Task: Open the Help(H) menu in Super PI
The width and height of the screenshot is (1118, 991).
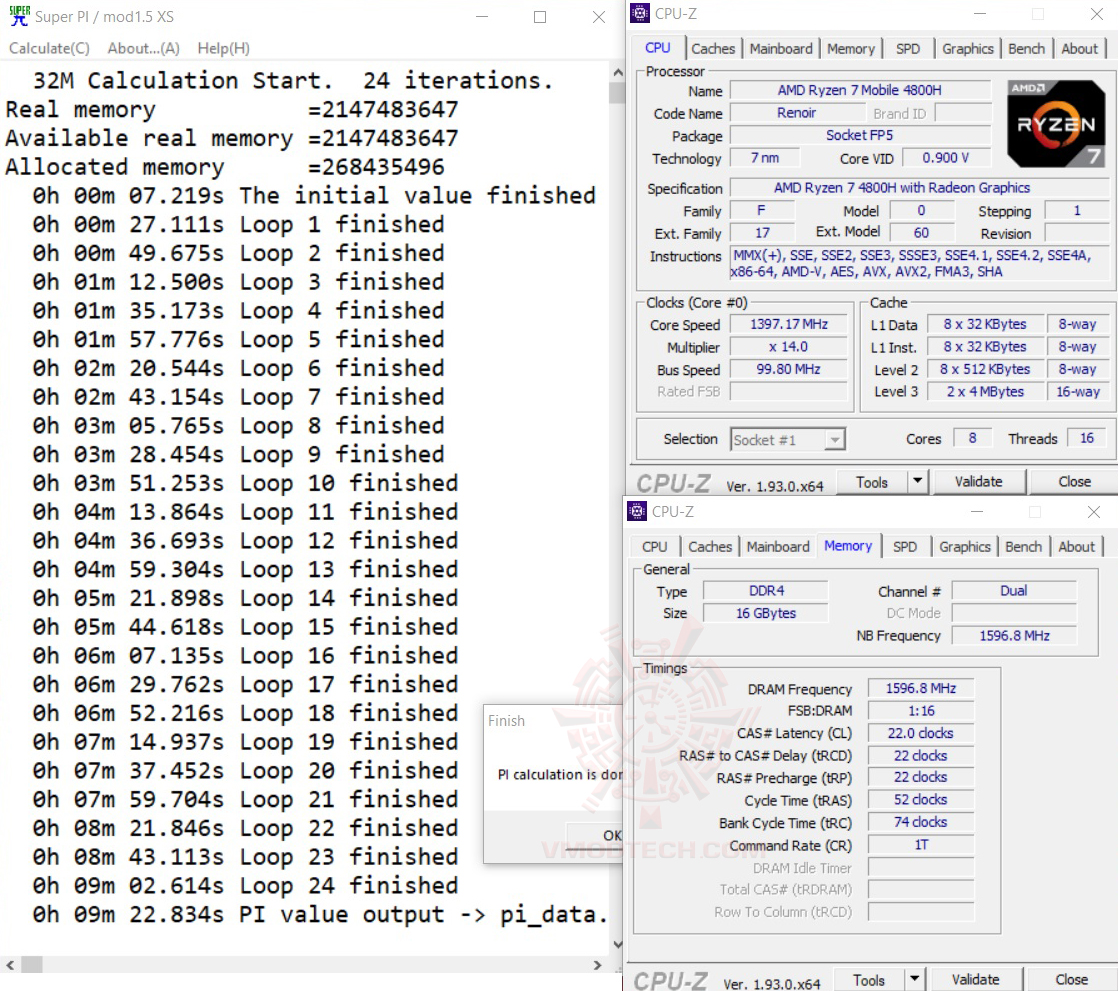Action: [x=223, y=48]
